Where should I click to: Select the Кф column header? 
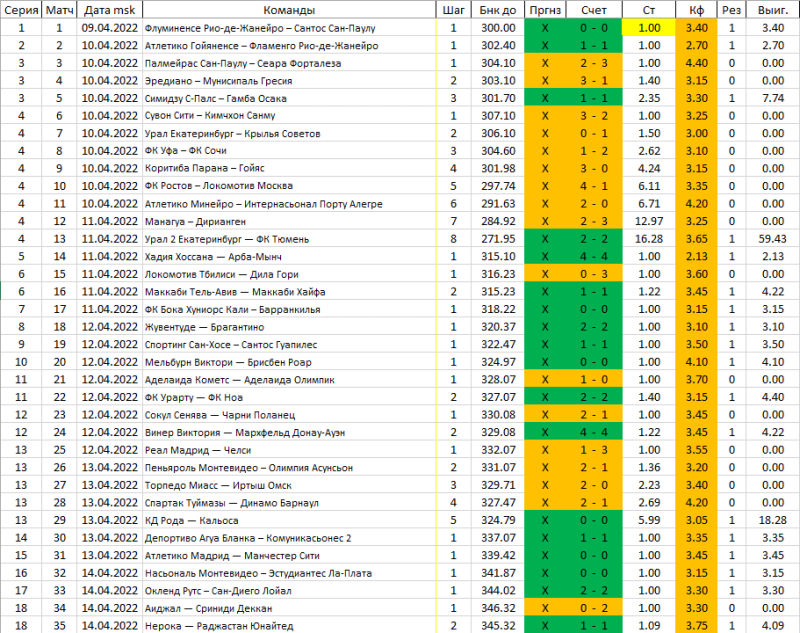pos(697,10)
